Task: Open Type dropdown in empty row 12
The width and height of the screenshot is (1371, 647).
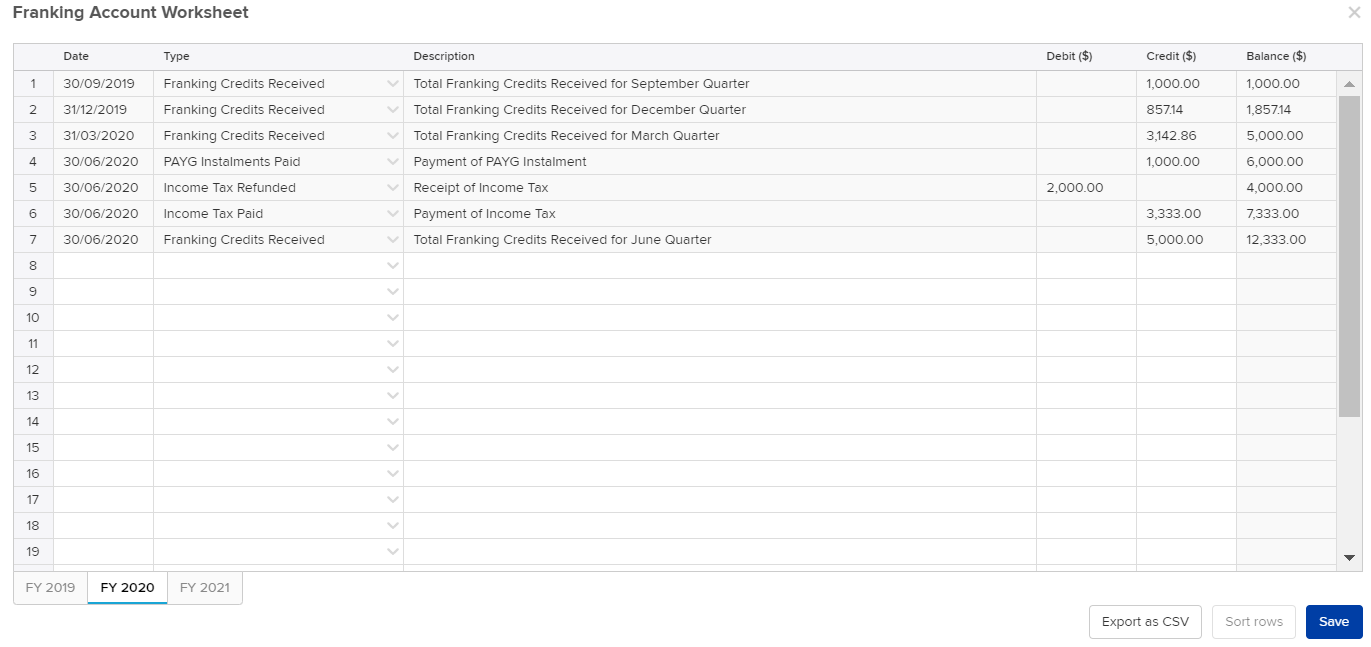Action: tap(393, 370)
